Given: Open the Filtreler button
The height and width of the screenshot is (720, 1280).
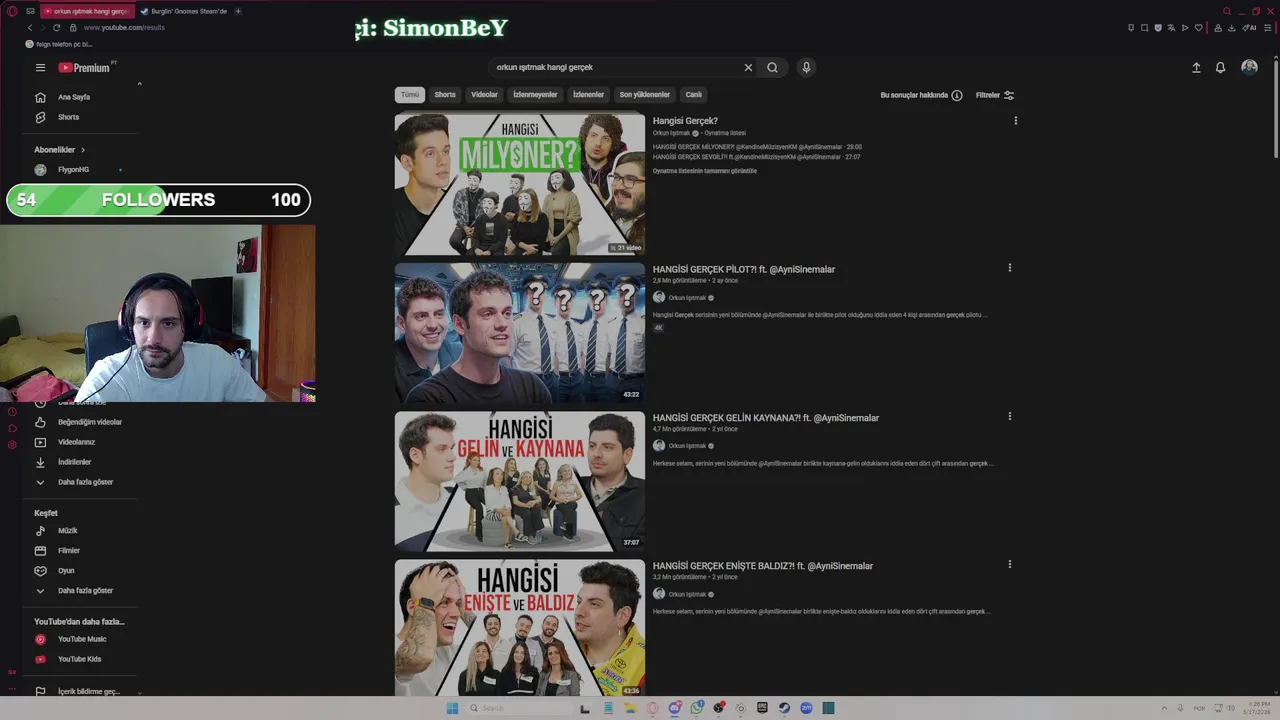Looking at the screenshot, I should click(995, 95).
